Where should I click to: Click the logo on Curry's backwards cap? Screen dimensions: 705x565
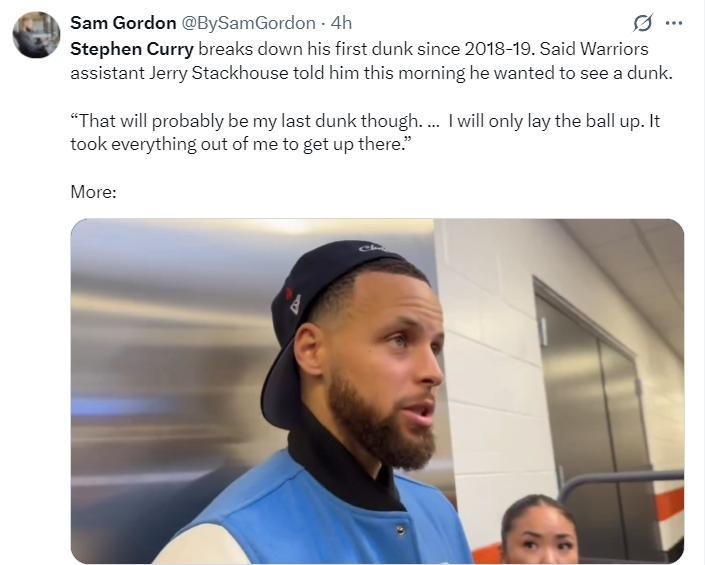pyautogui.click(x=295, y=303)
